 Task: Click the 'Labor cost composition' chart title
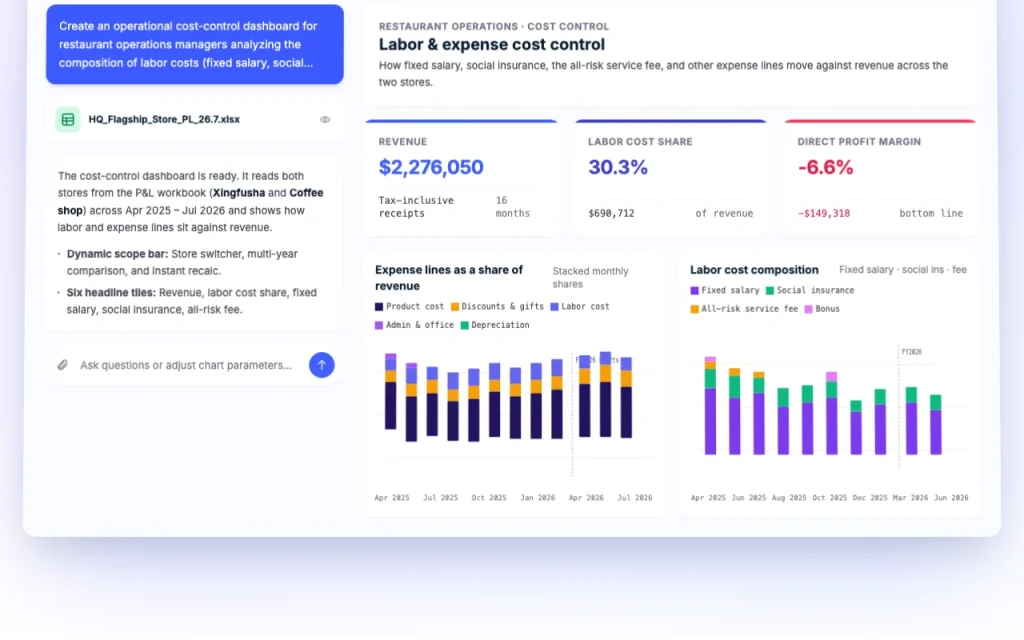click(x=754, y=270)
